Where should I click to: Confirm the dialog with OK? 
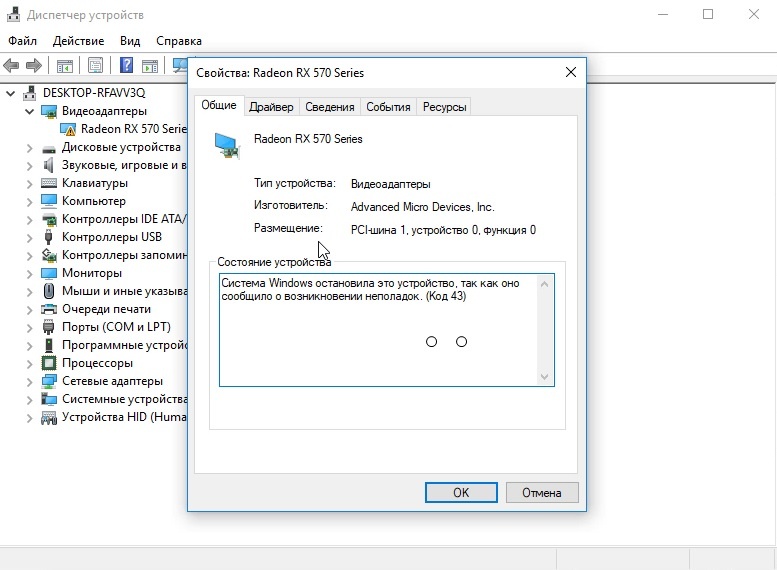pos(461,493)
